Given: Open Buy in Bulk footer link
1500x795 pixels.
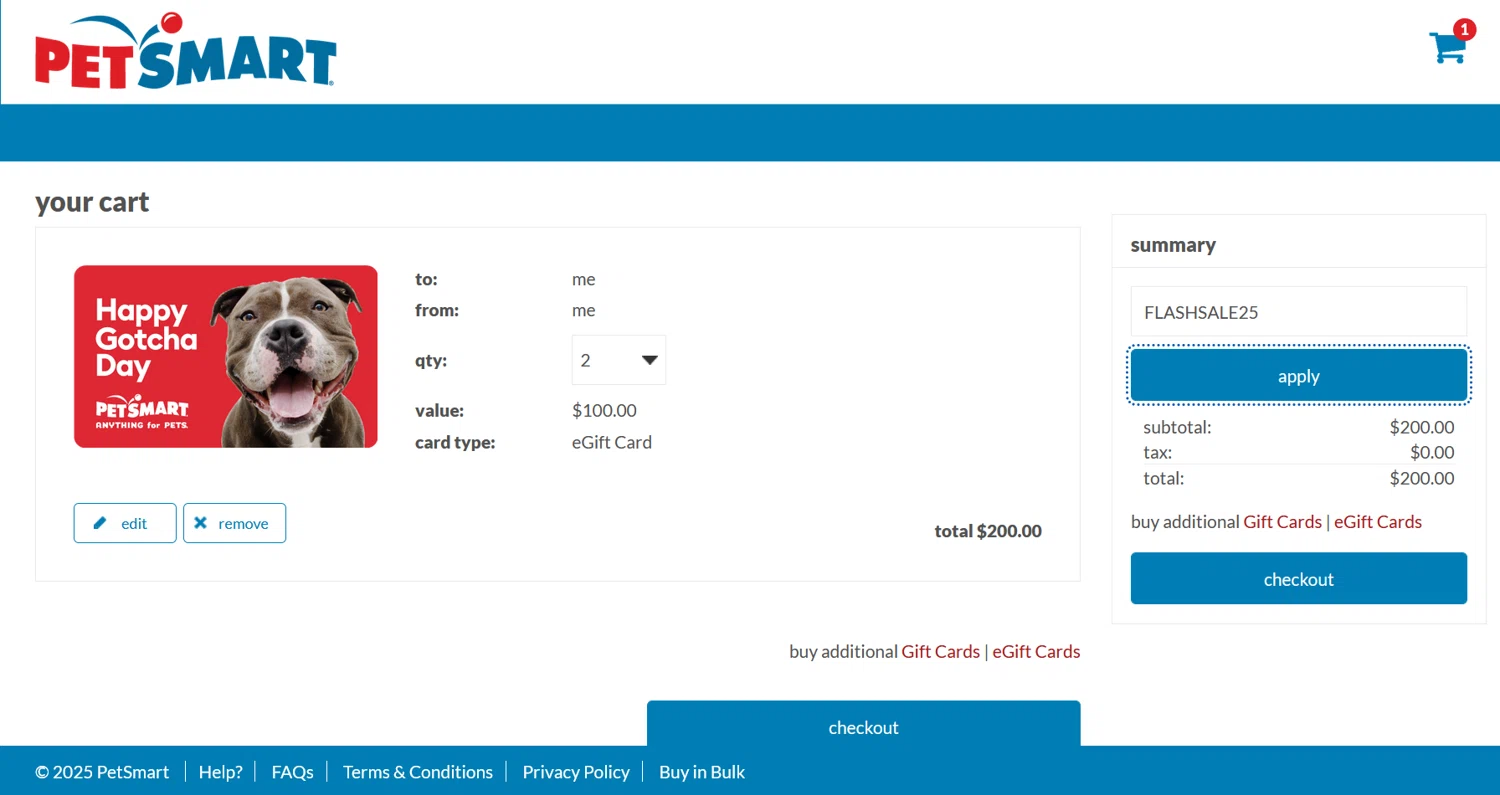Looking at the screenshot, I should point(702,772).
